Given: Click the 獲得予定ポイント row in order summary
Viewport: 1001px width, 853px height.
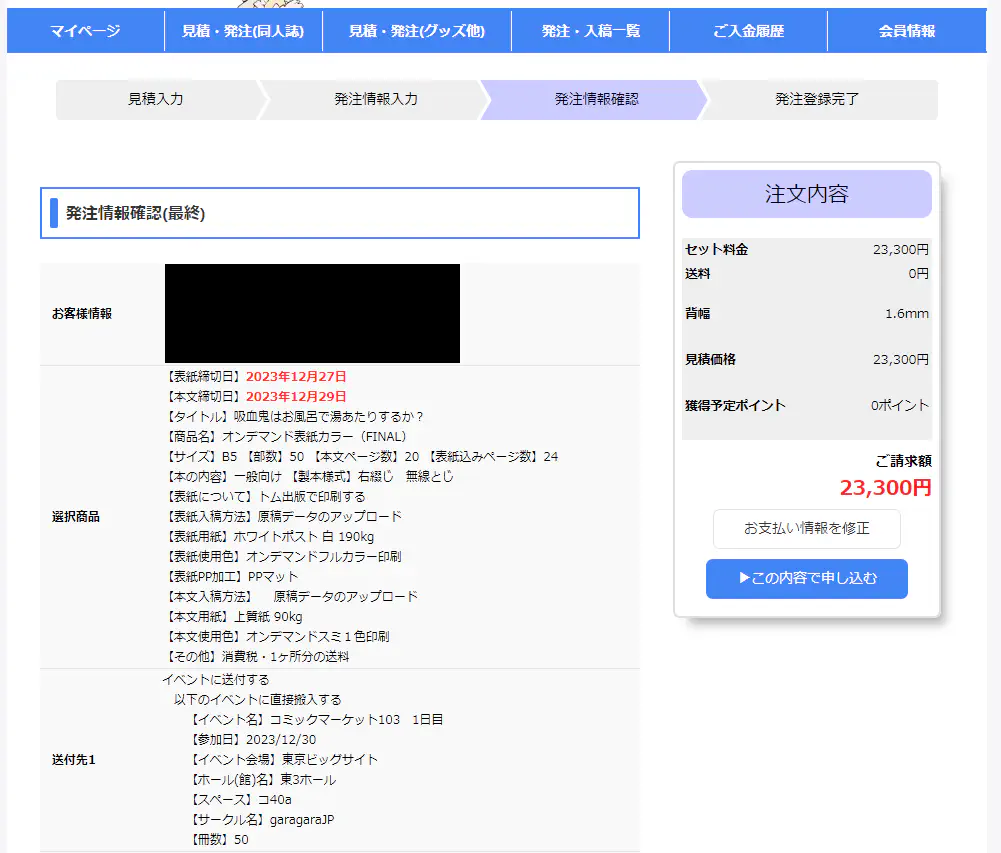Looking at the screenshot, I should tap(806, 406).
